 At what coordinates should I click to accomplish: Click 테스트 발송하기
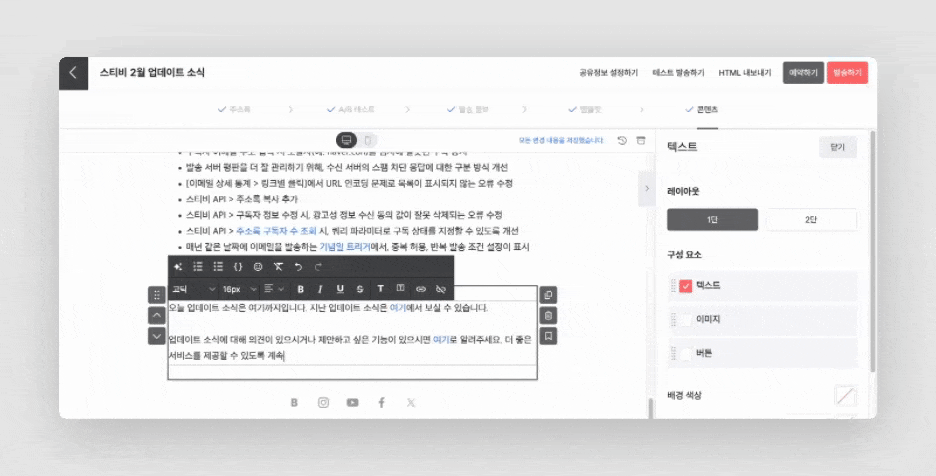point(678,73)
